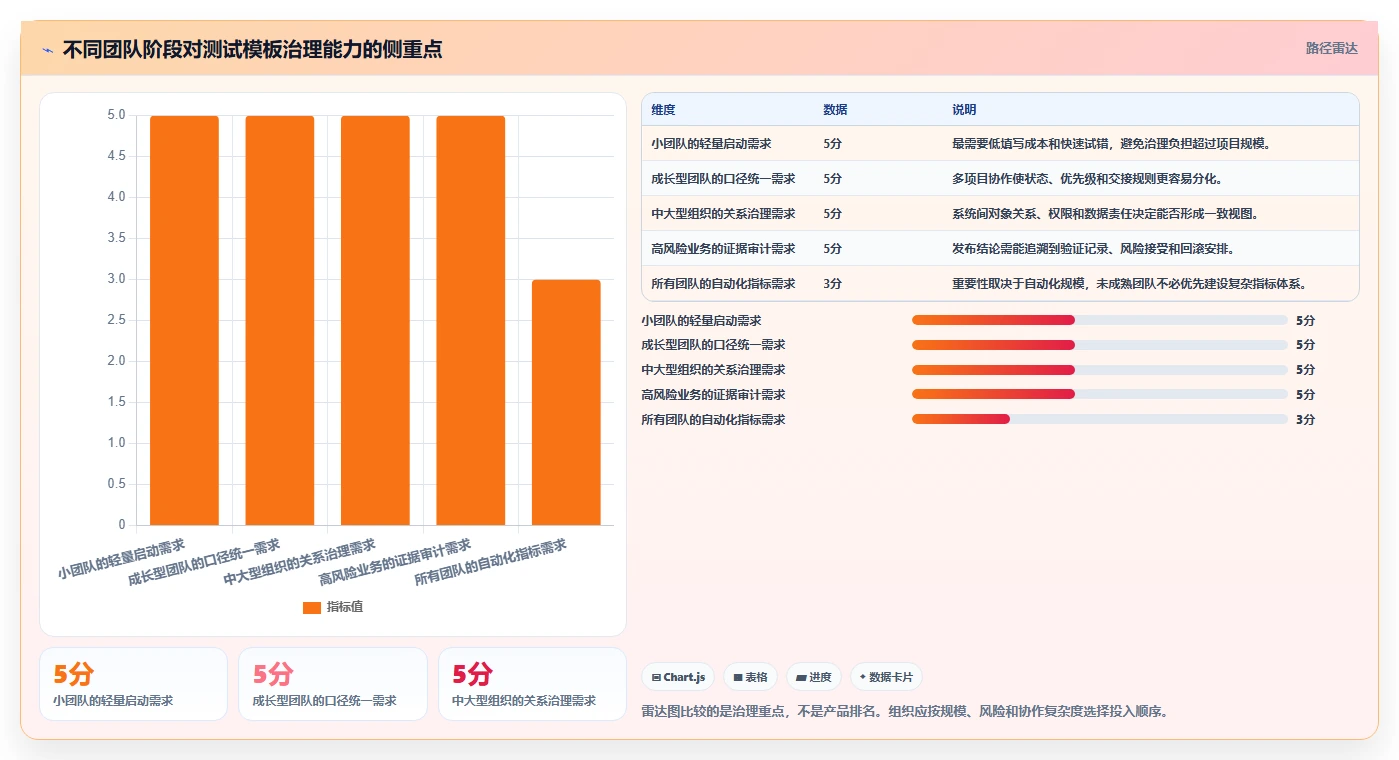Viewport: 1399px width, 760px height.
Task: Click the description starting 重要性取决于自动化规模
Action: coord(1129,284)
